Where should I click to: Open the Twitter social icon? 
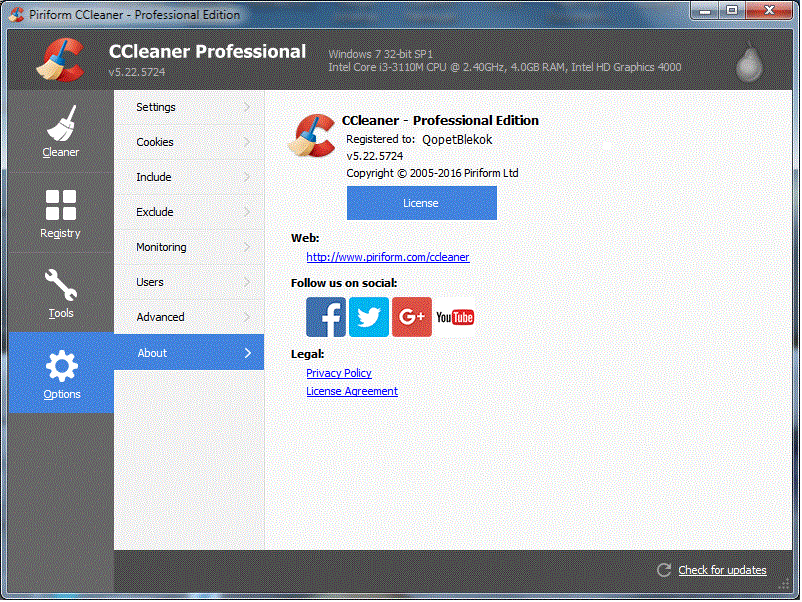[x=369, y=317]
